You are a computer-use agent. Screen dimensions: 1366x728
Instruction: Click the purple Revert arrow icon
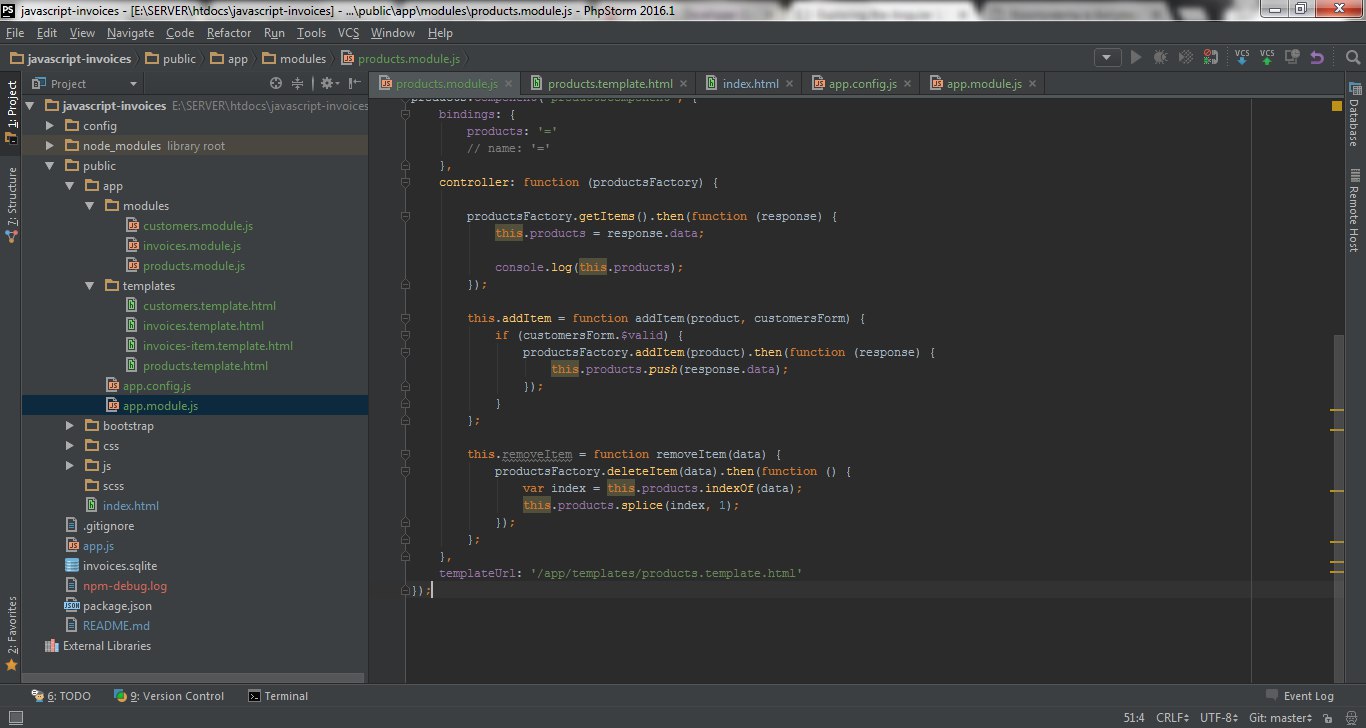(1317, 58)
